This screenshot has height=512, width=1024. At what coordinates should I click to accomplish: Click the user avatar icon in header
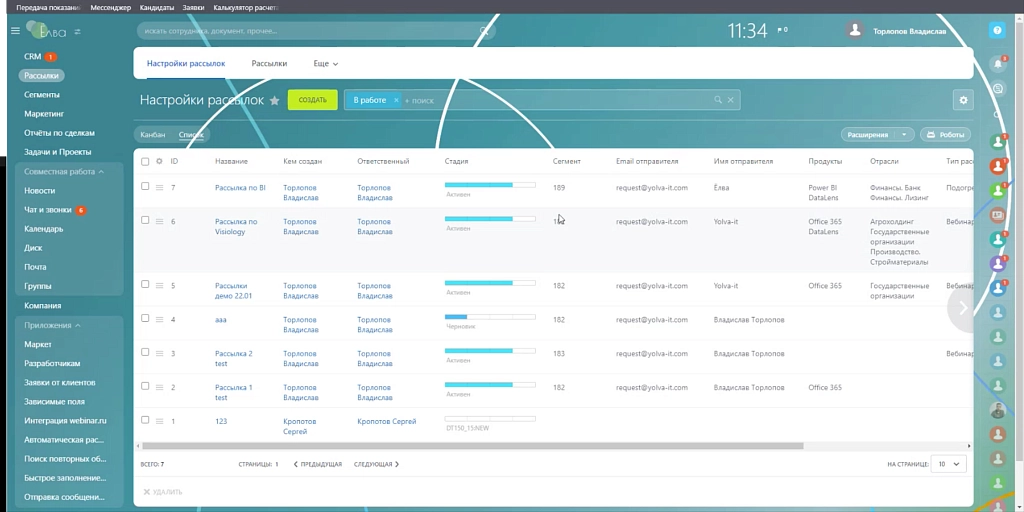pyautogui.click(x=854, y=30)
